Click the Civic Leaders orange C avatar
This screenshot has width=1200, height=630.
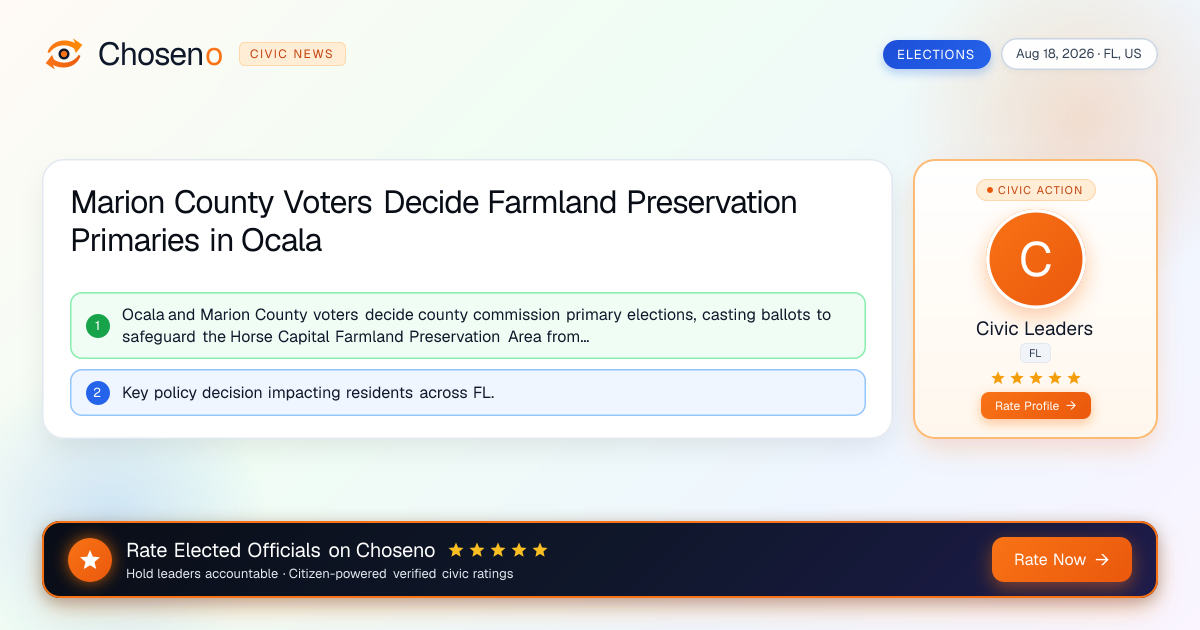click(1036, 260)
